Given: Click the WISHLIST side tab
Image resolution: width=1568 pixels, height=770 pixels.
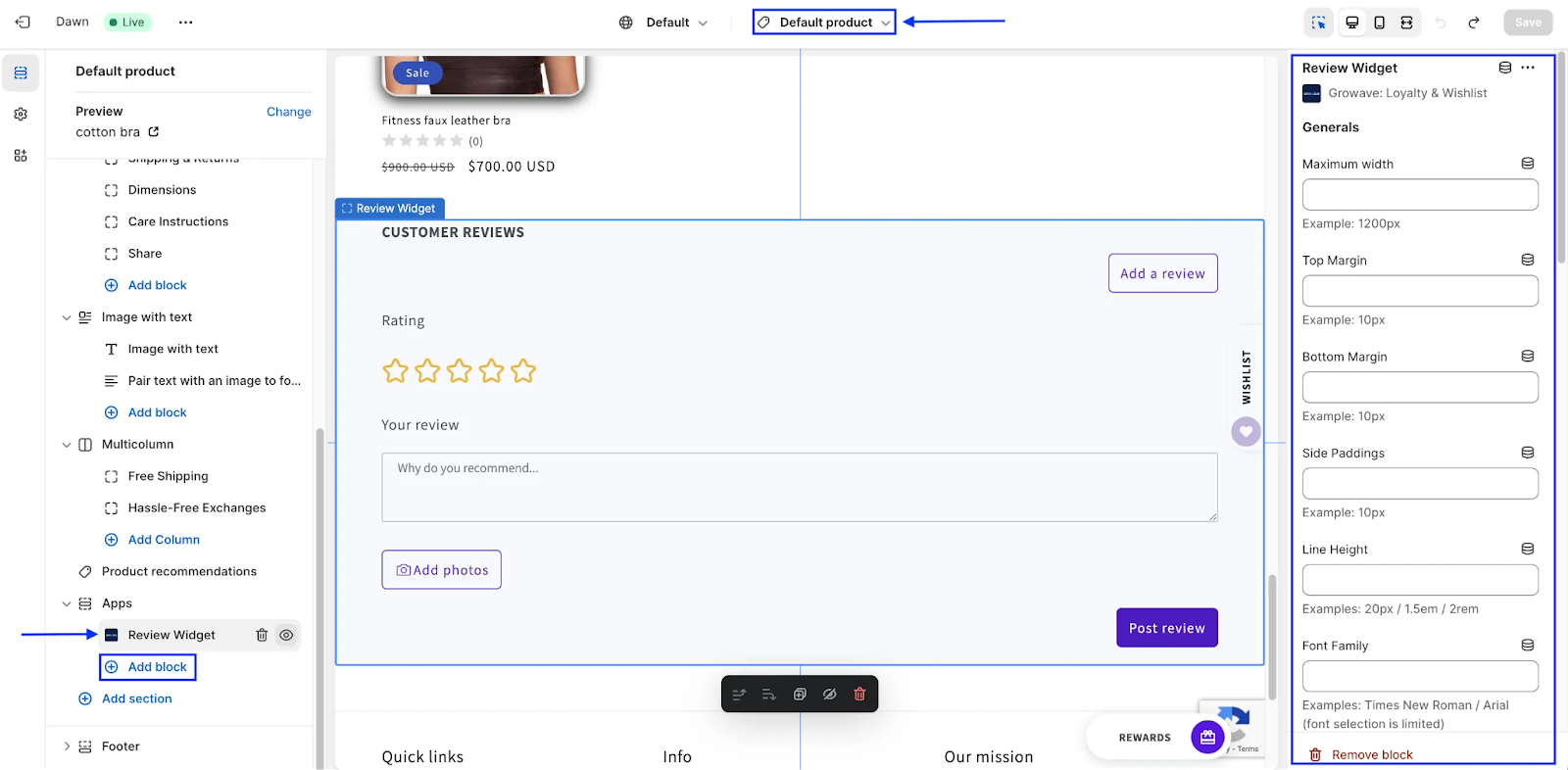Looking at the screenshot, I should 1247,377.
